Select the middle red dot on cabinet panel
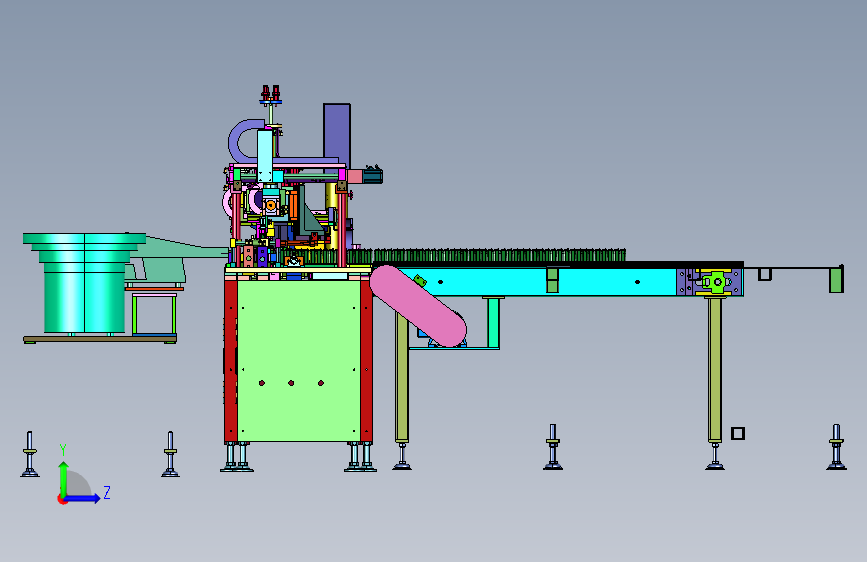 291,383
